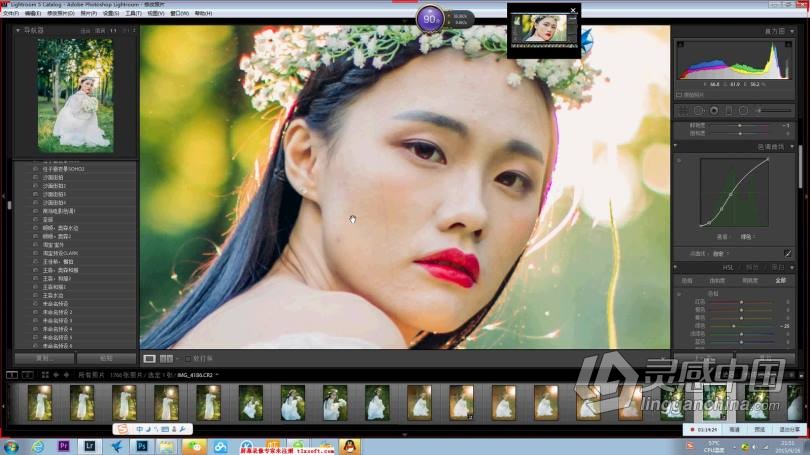
Task: Close the floating preview thumbnail window
Action: pos(573,10)
